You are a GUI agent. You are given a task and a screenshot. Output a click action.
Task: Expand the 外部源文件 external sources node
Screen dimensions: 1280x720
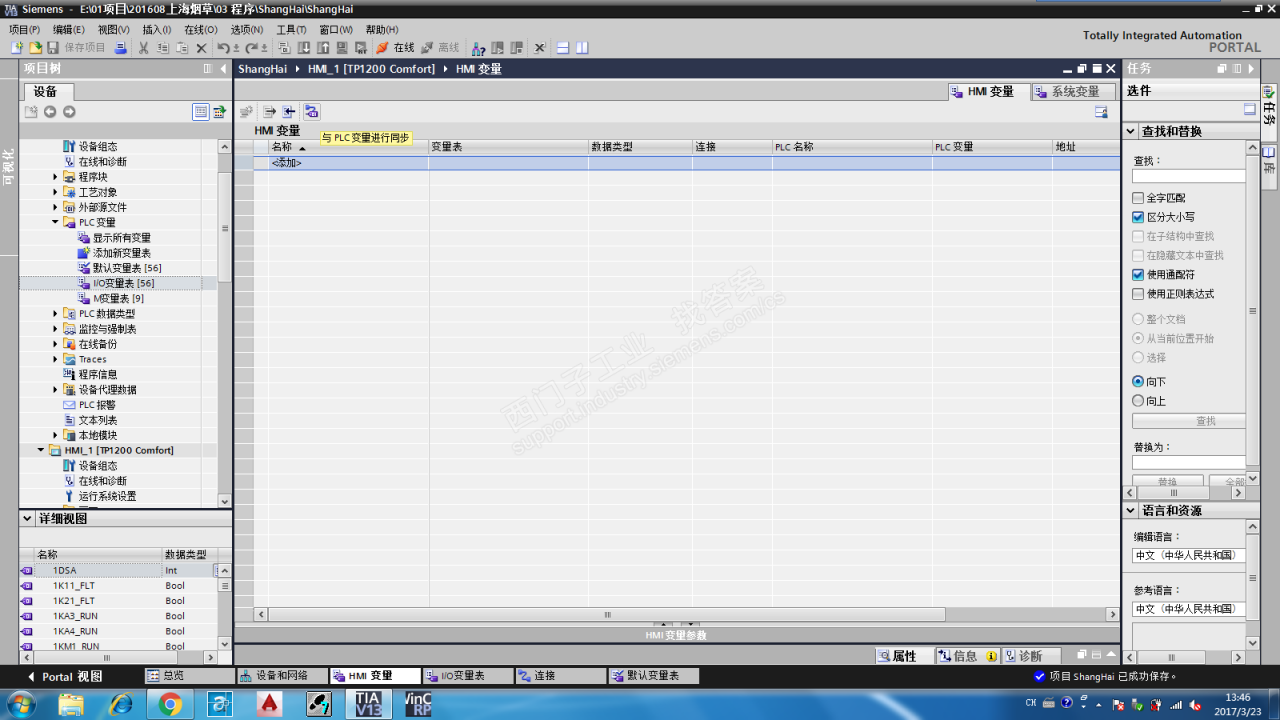[56, 207]
